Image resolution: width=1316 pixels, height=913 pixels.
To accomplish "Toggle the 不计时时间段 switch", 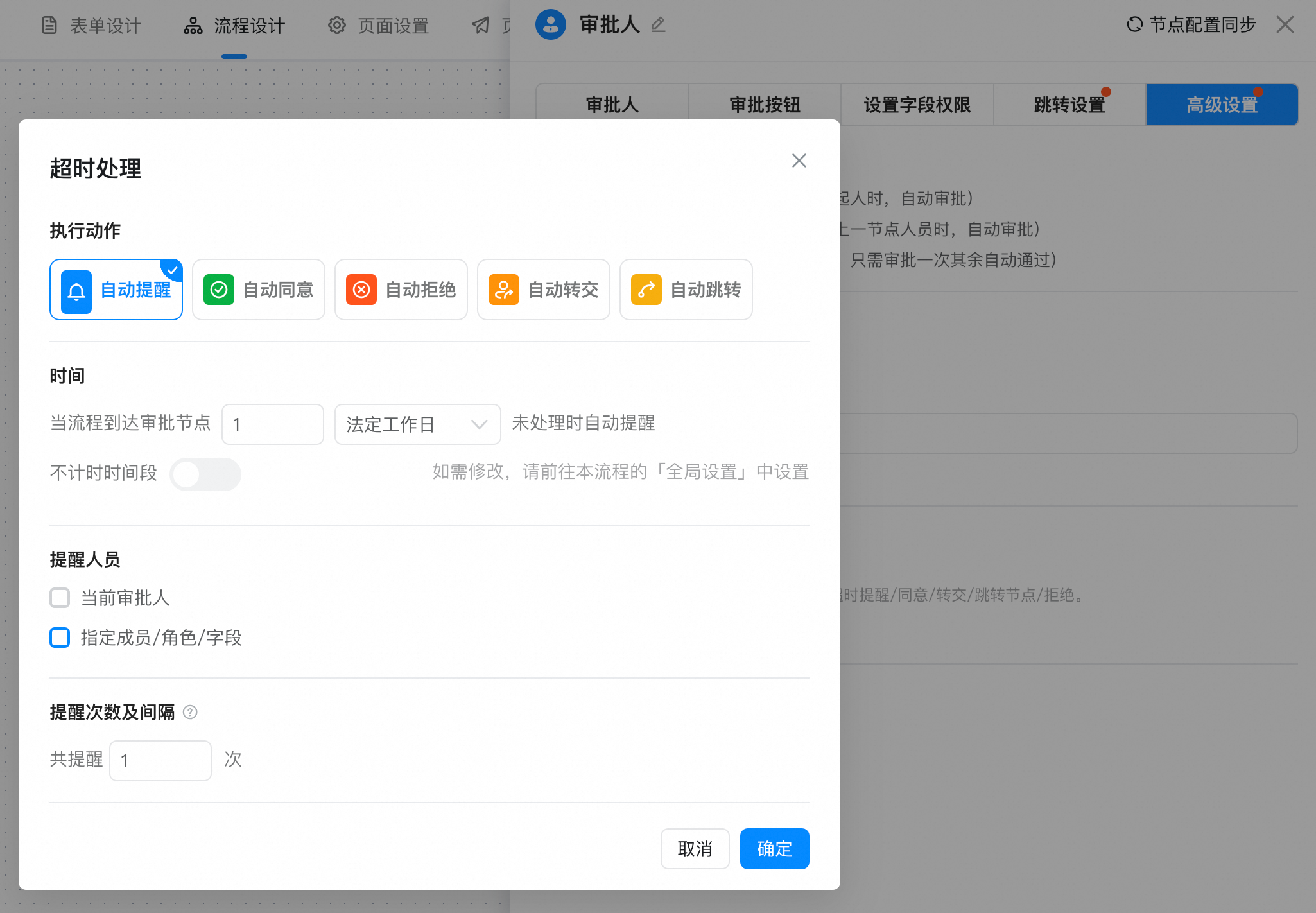I will coord(205,474).
